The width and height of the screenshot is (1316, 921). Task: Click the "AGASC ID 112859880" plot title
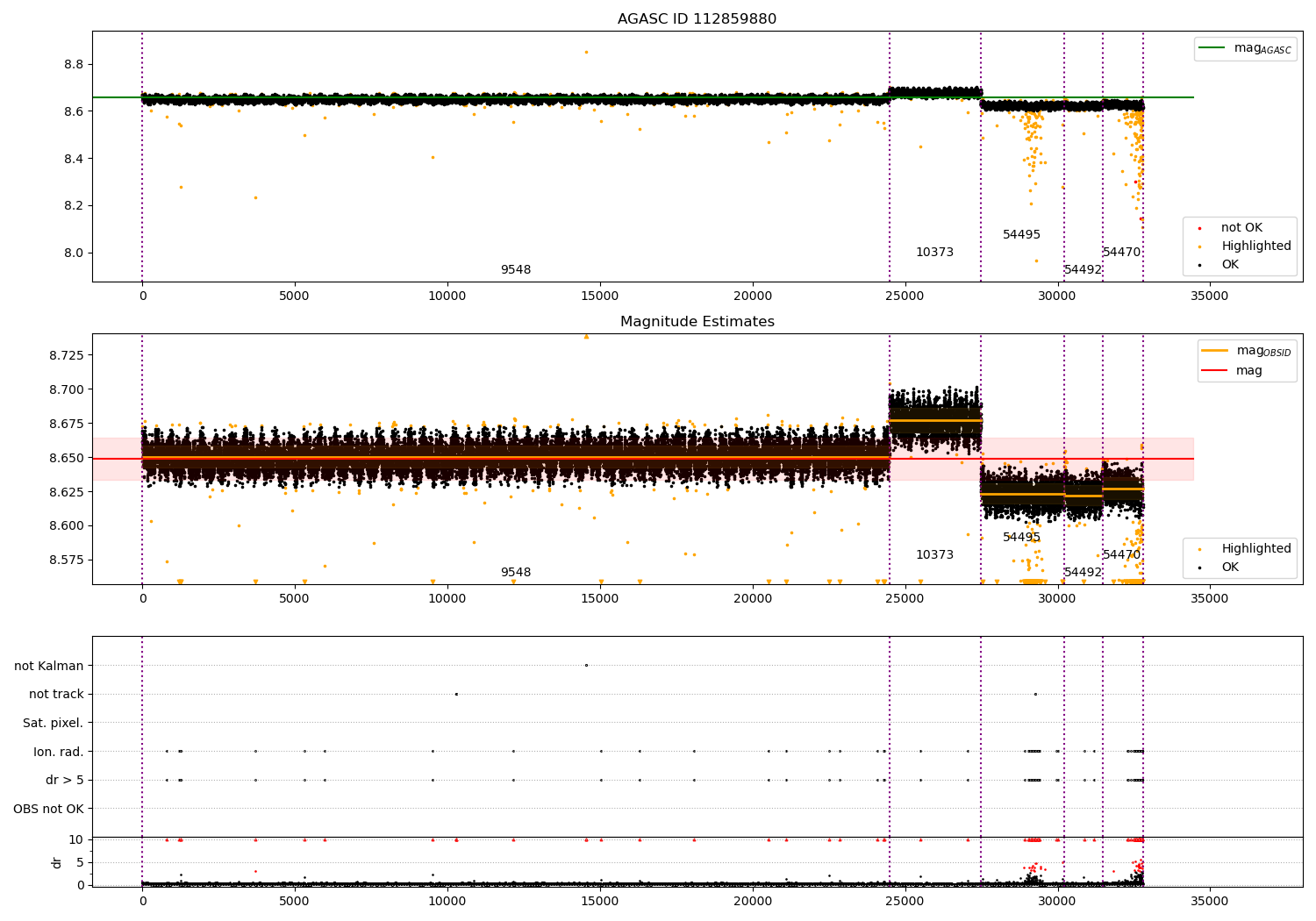point(697,19)
